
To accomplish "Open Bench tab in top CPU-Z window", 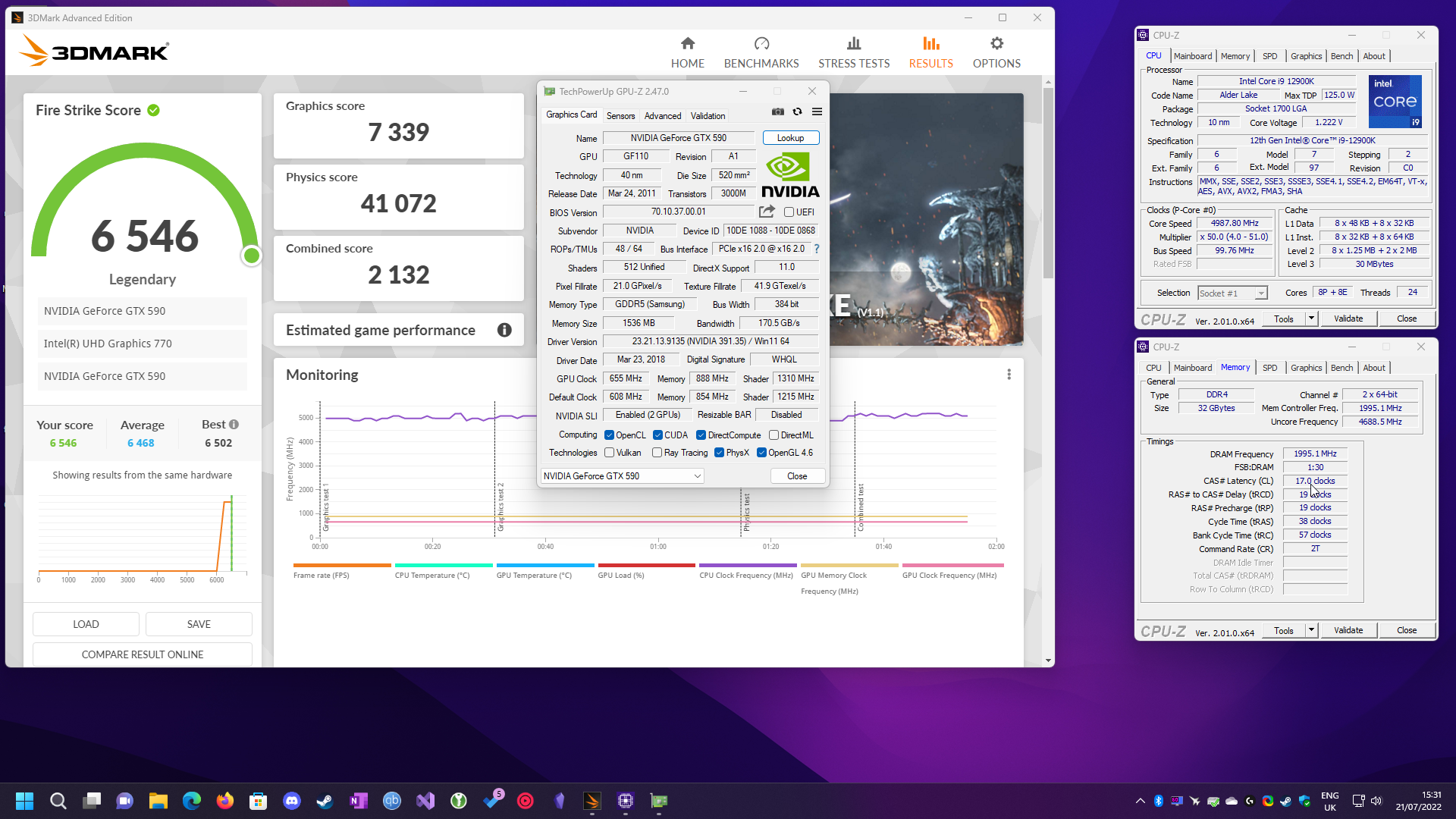I will pos(1341,56).
